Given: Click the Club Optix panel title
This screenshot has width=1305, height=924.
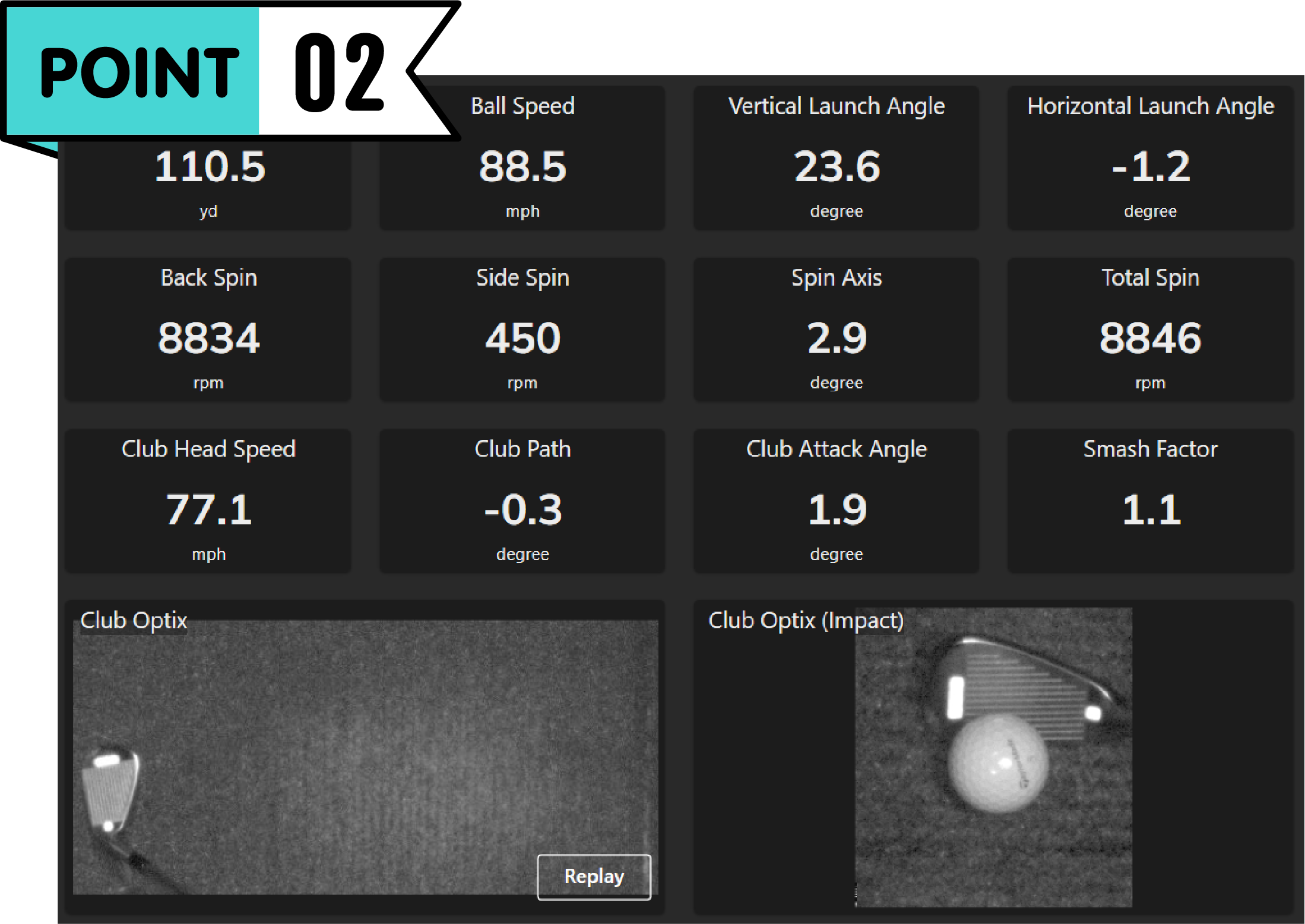Looking at the screenshot, I should [x=134, y=621].
